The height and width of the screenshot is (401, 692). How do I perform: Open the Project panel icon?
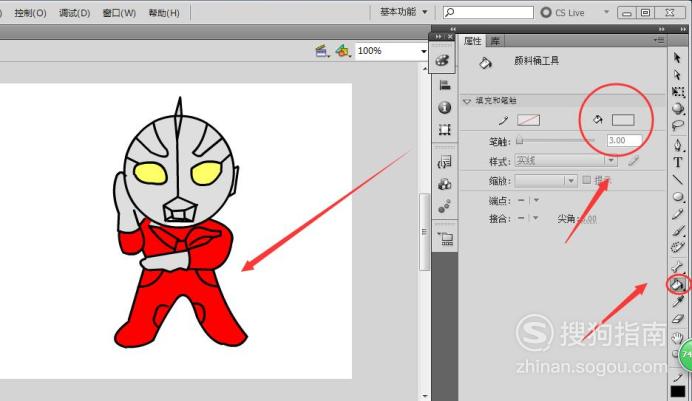click(446, 239)
